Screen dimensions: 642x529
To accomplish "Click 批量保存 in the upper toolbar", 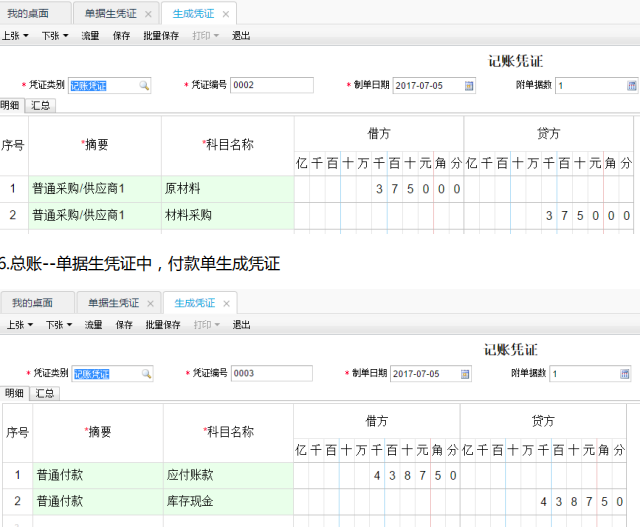I will click(161, 36).
